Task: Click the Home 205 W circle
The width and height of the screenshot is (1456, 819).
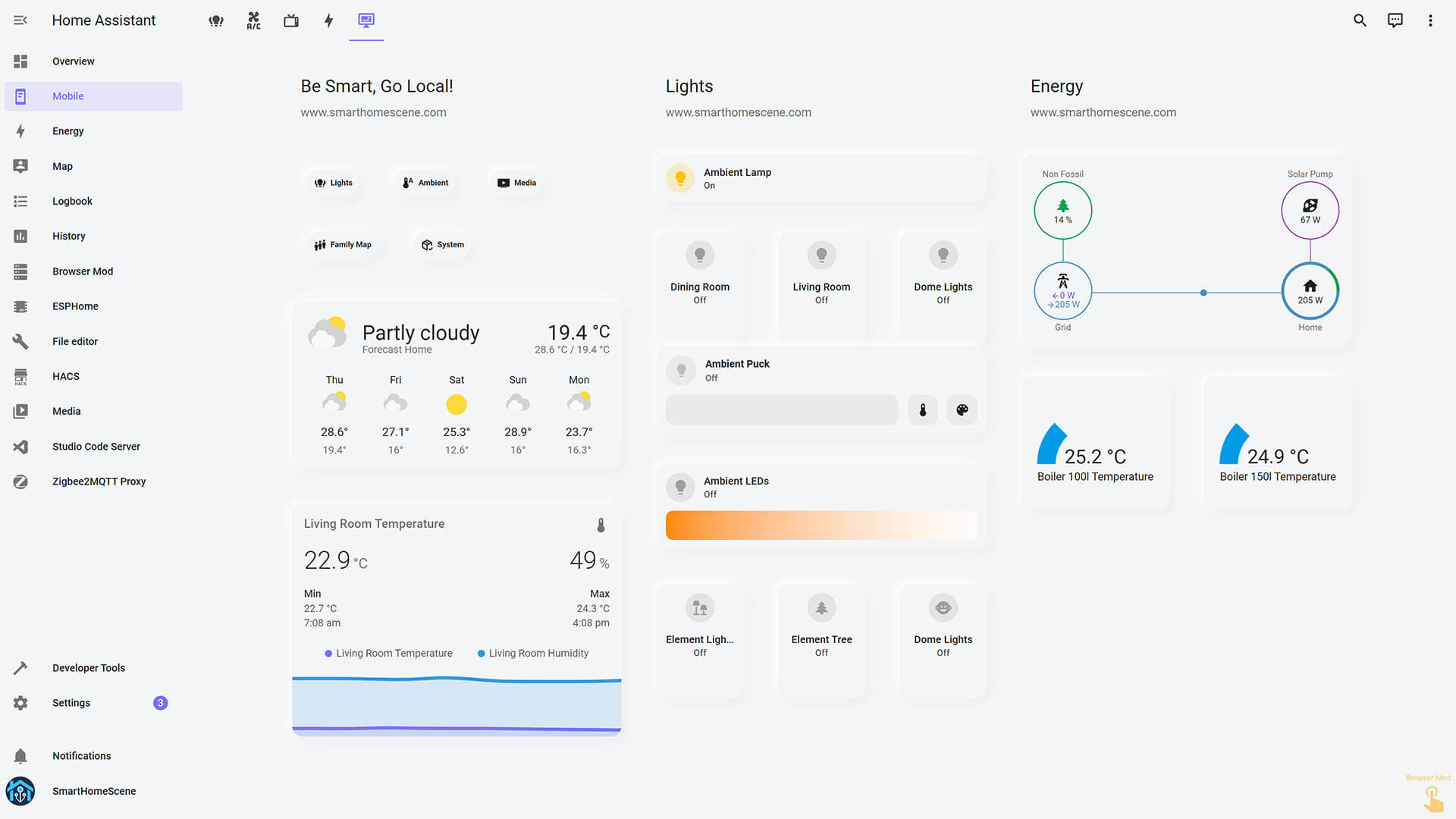Action: pyautogui.click(x=1310, y=291)
